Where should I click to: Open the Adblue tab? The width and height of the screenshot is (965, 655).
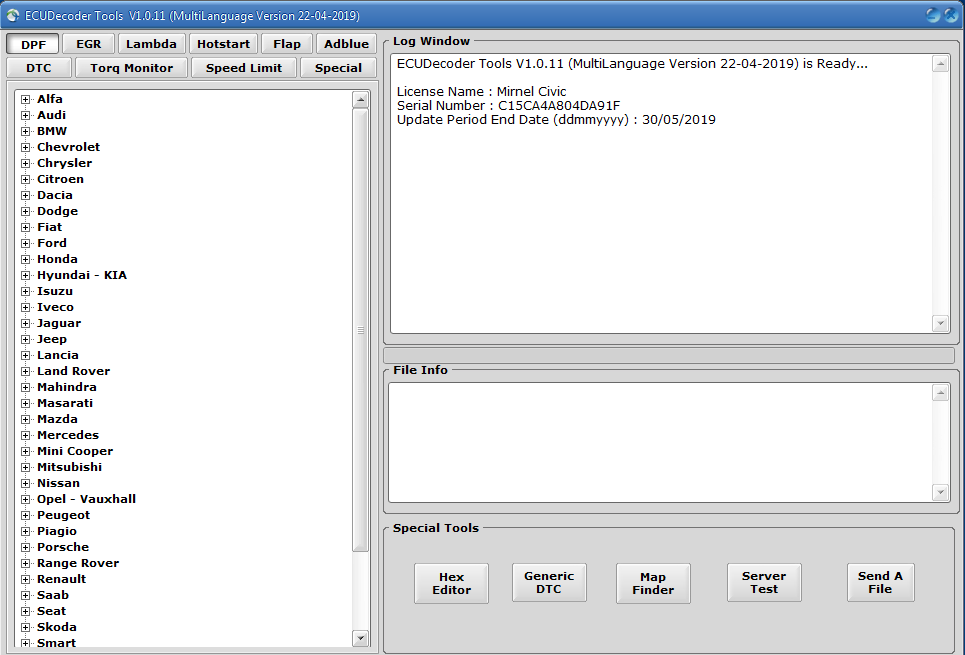(346, 44)
